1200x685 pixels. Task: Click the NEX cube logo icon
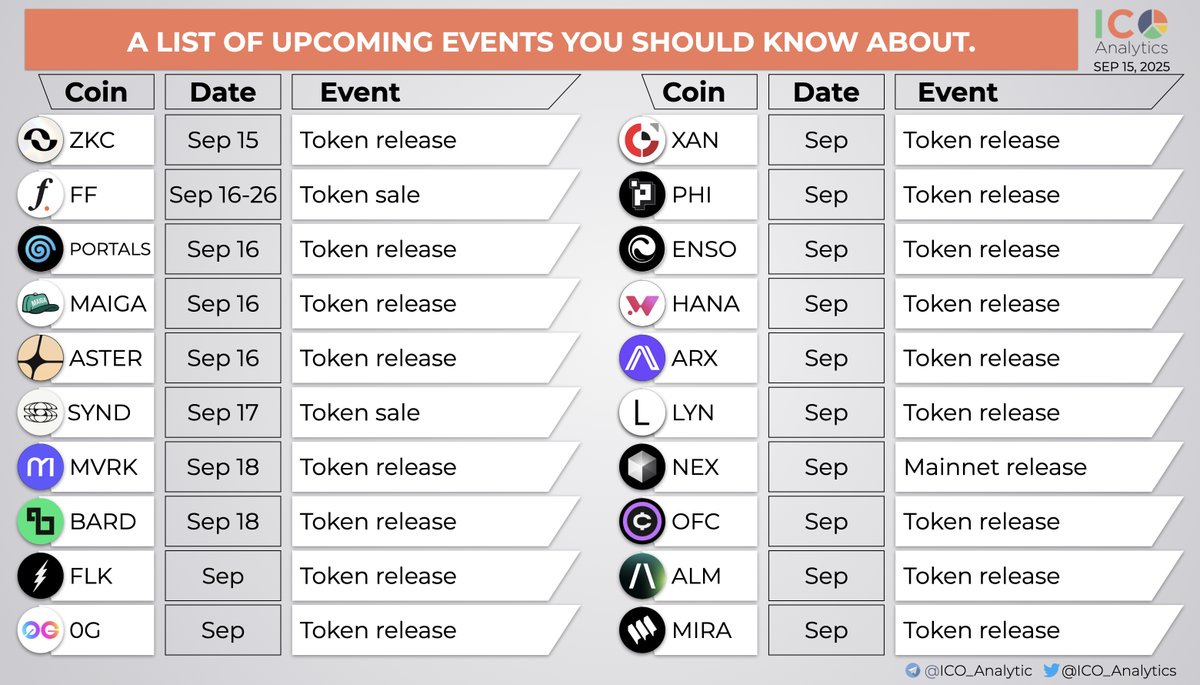[641, 467]
